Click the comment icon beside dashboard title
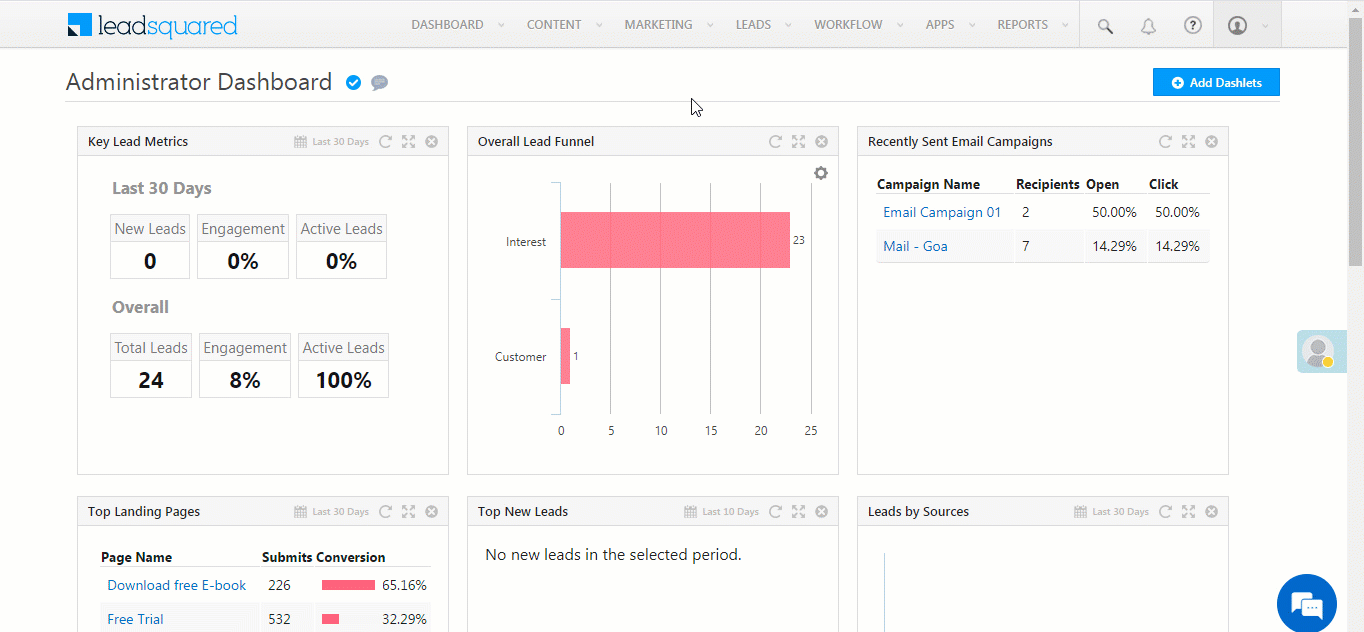 [379, 83]
